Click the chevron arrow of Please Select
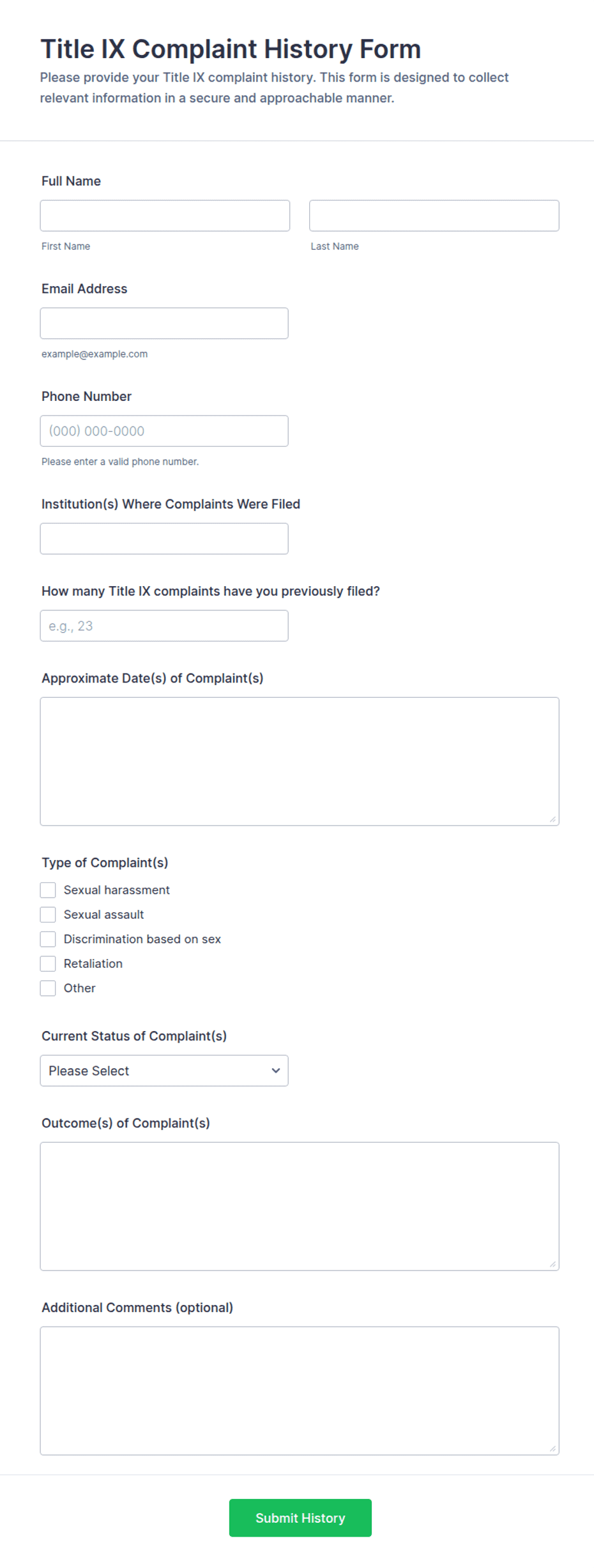The image size is (594, 1568). (276, 1071)
